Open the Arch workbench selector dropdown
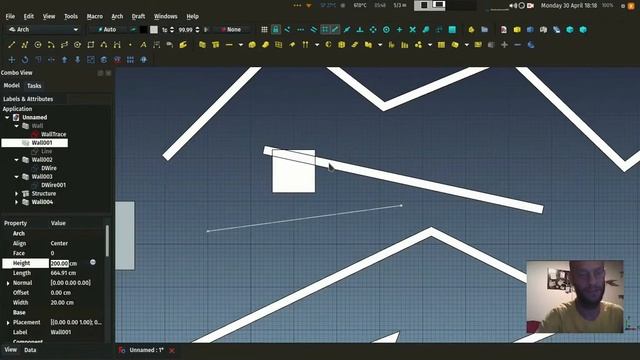Image resolution: width=640 pixels, height=360 pixels. pyautogui.click(x=43, y=29)
